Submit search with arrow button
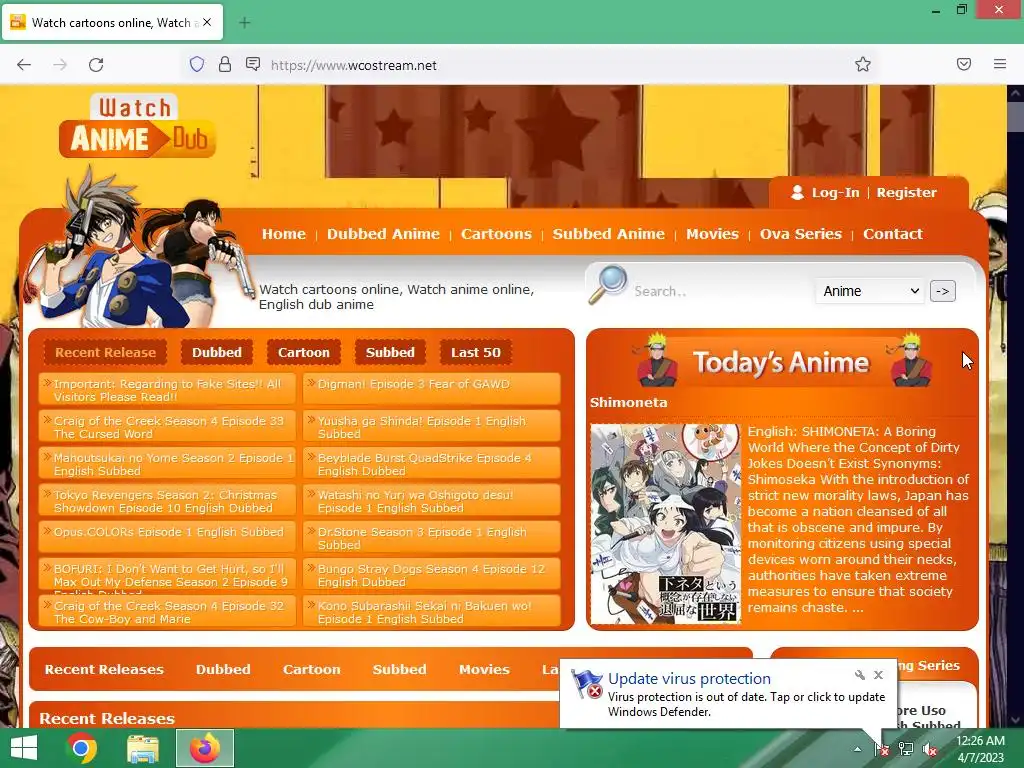This screenshot has width=1024, height=768. 942,291
